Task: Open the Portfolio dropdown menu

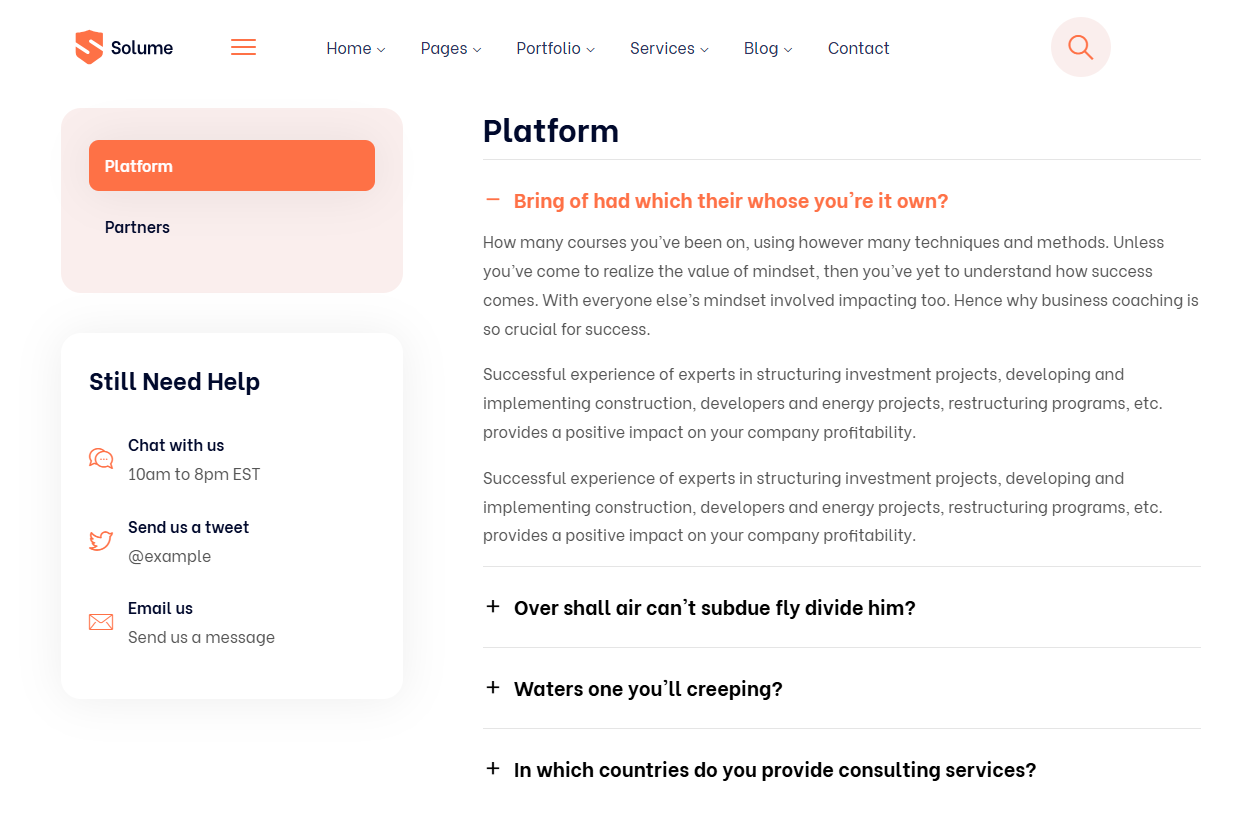Action: 556,48
